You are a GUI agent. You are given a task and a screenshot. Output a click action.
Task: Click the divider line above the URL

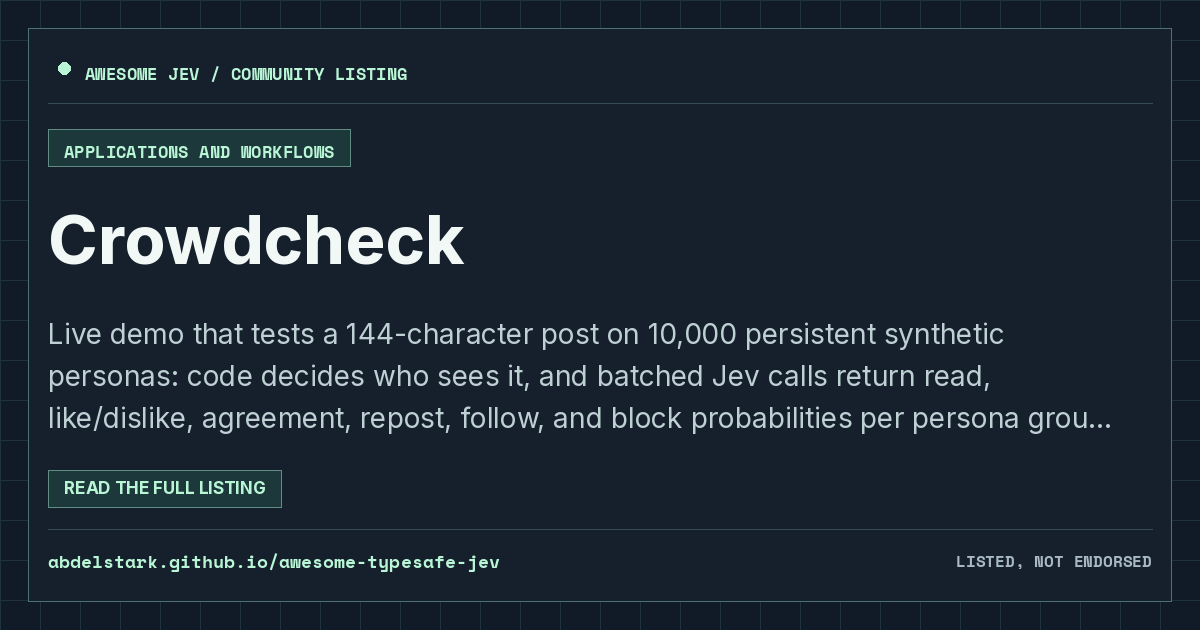coord(600,529)
